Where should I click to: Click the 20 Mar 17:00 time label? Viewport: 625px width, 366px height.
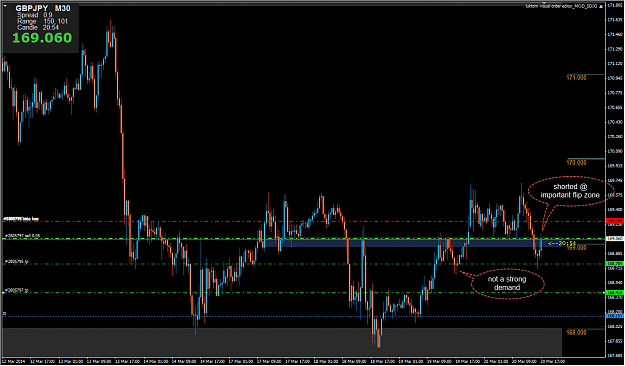552,361
